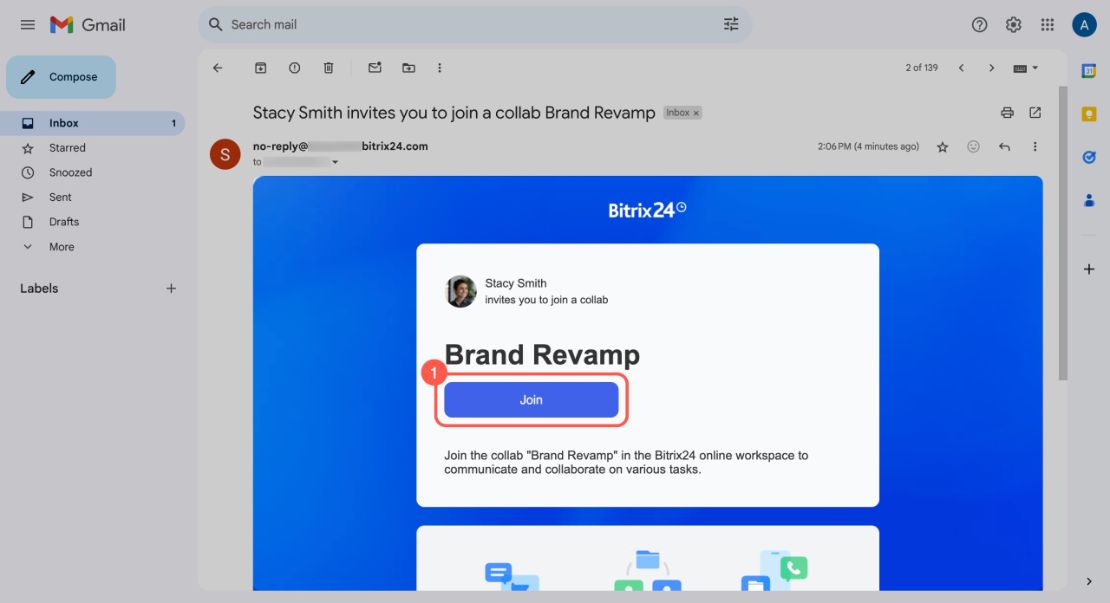Create a new label with plus
This screenshot has height=603, width=1110.
pyautogui.click(x=171, y=289)
